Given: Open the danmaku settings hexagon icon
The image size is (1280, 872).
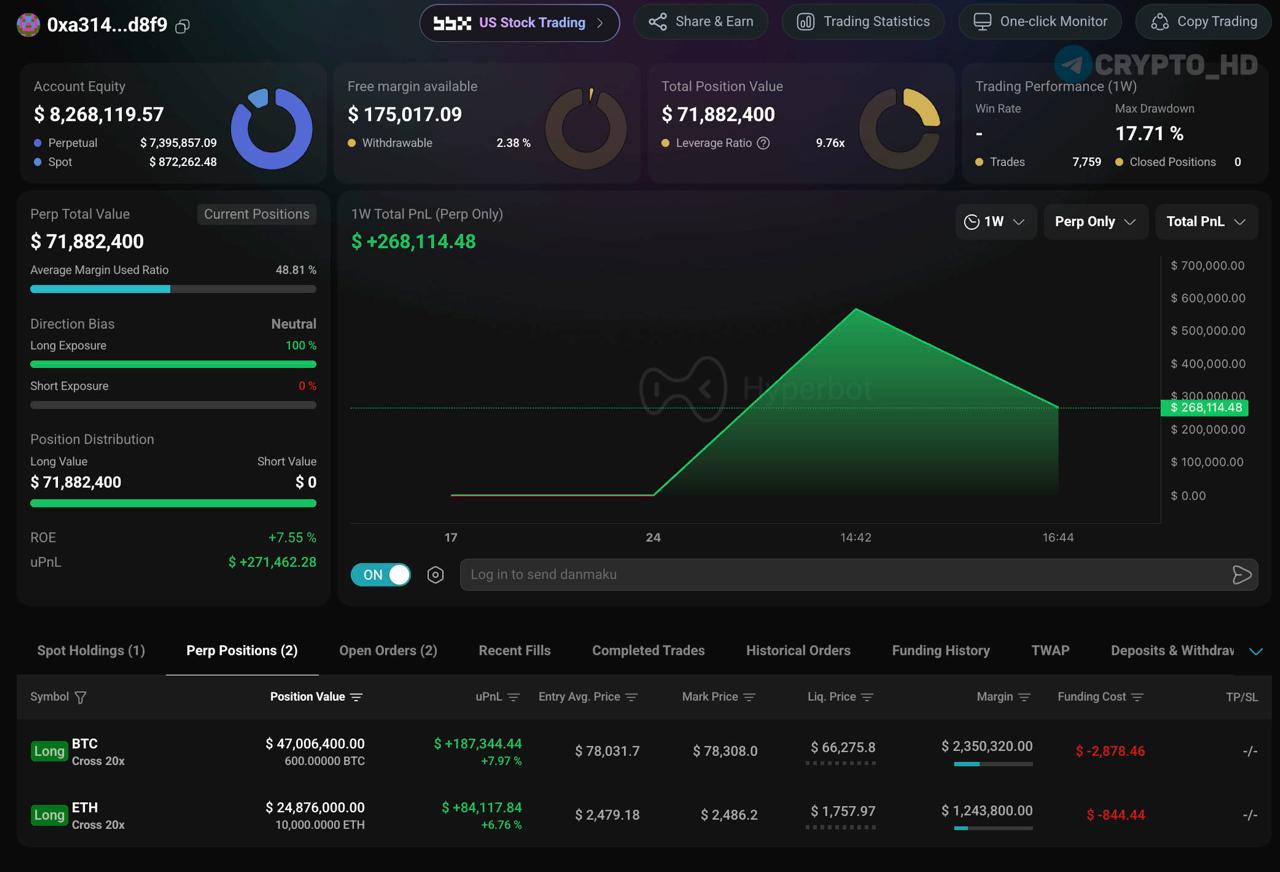Looking at the screenshot, I should coord(435,575).
